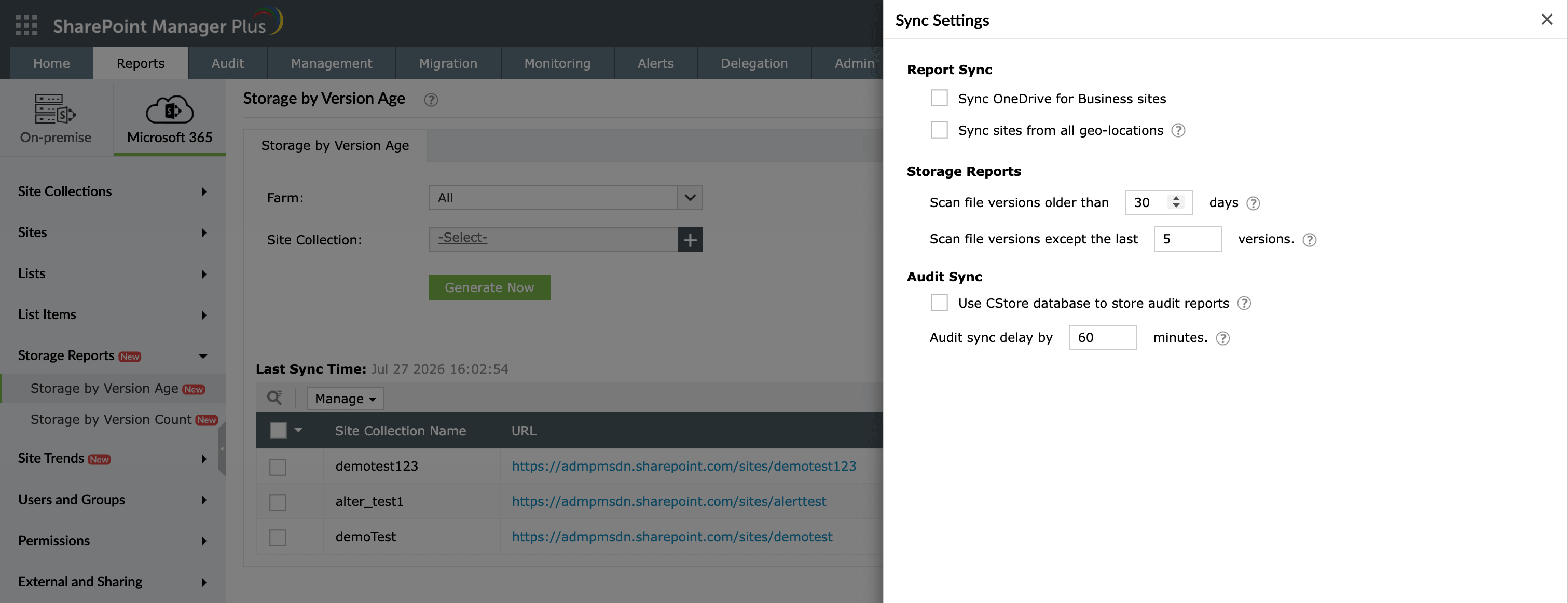Open the Delegation tab
This screenshot has width=1568, height=603.
[754, 63]
